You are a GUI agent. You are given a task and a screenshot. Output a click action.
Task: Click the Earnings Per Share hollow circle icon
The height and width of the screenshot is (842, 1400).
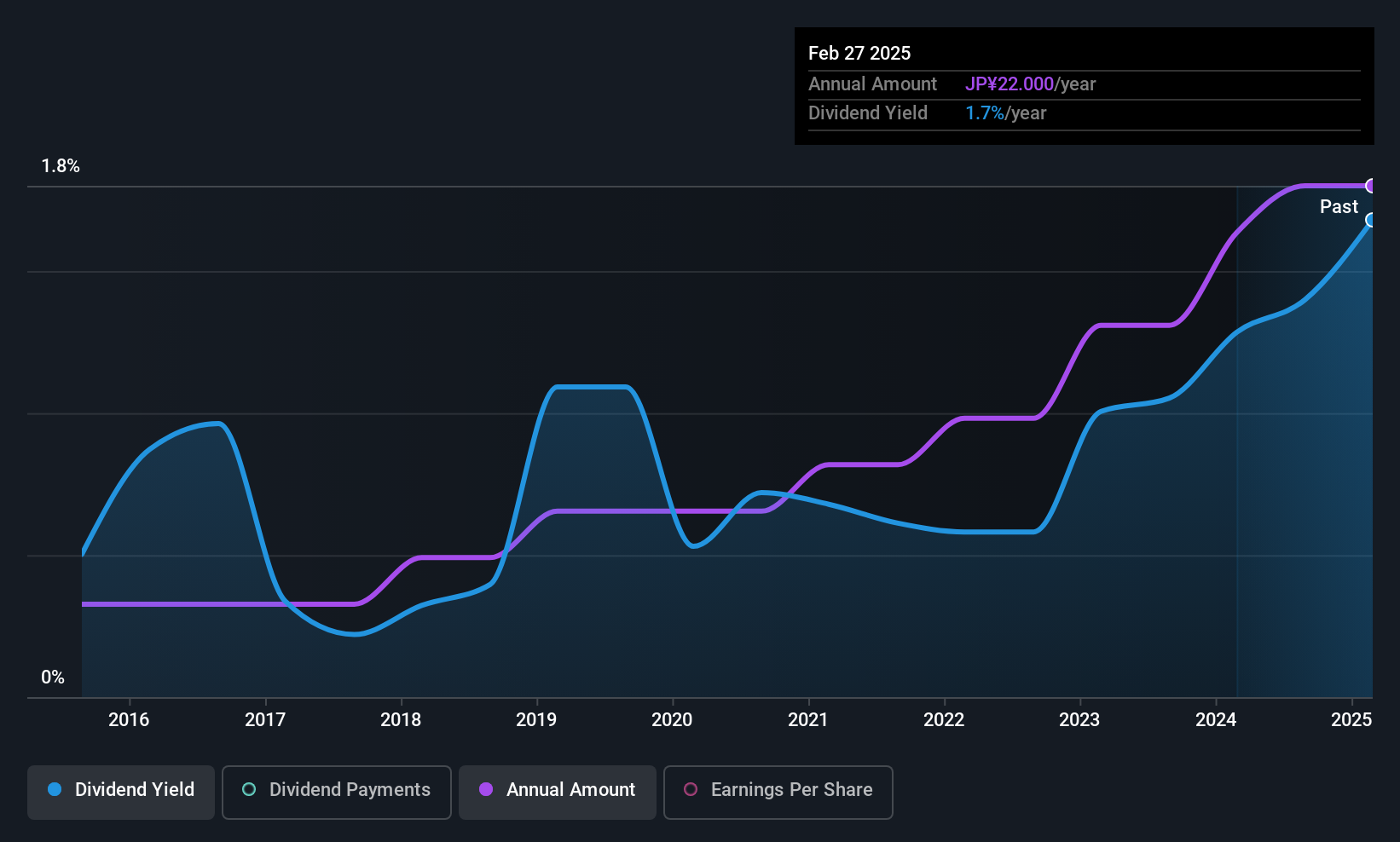coord(691,790)
